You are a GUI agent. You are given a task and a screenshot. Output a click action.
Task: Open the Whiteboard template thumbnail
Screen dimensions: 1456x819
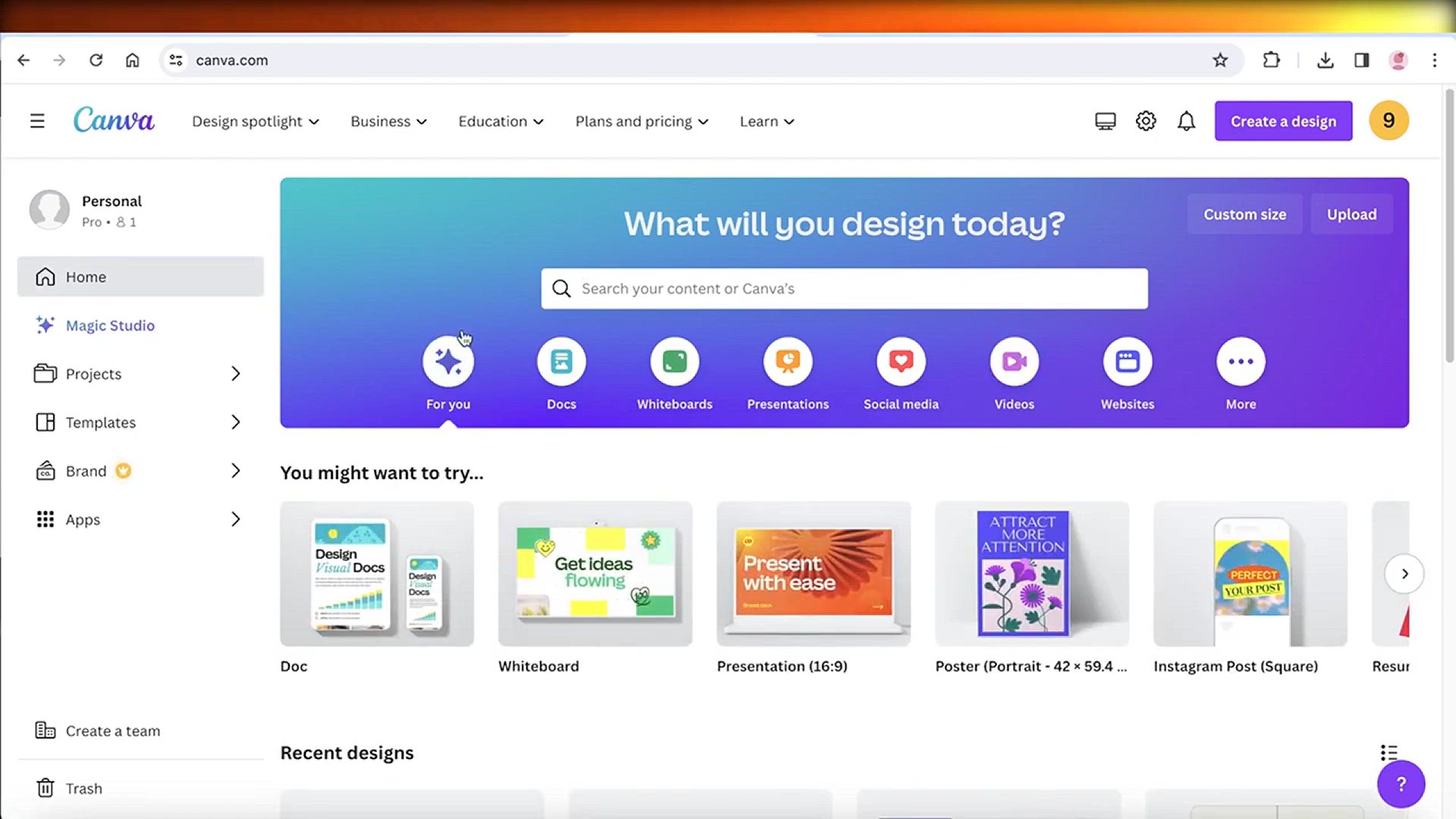[x=595, y=574]
